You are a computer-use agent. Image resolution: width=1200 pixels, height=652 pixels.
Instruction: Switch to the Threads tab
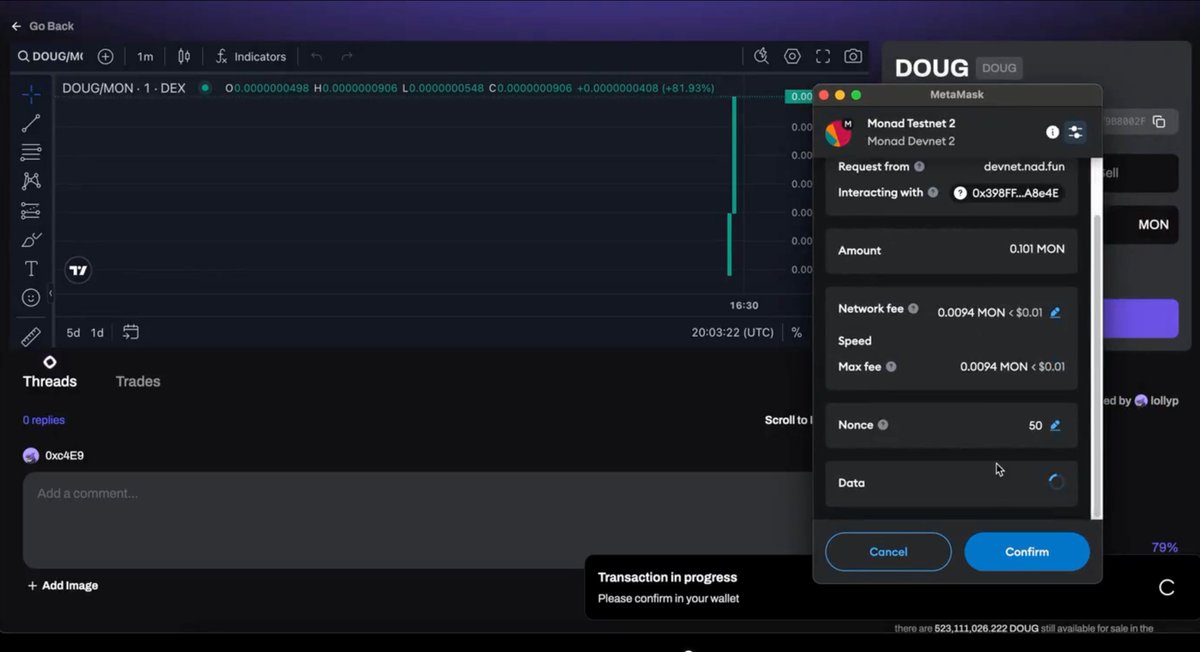50,381
